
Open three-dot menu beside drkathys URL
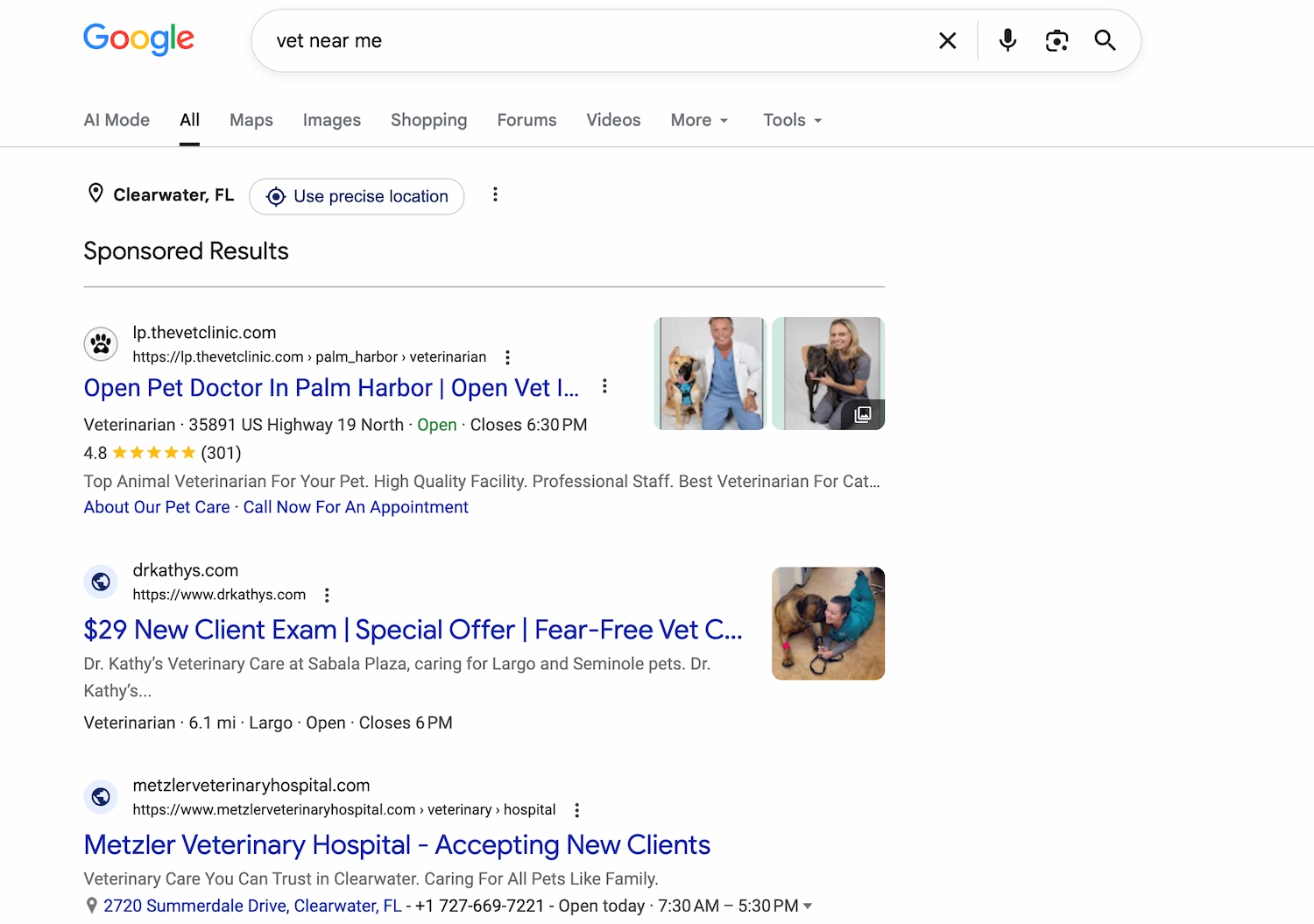pos(327,596)
